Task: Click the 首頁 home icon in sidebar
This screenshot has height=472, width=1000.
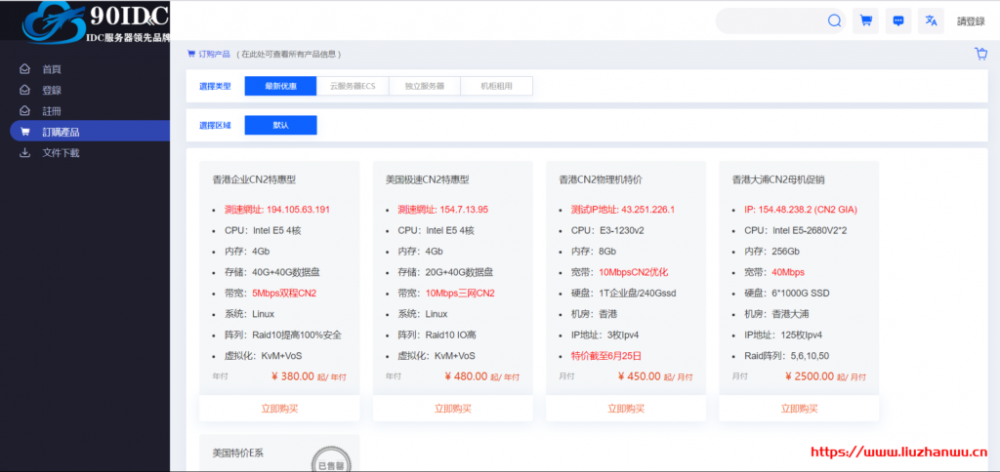Action: pyautogui.click(x=25, y=69)
